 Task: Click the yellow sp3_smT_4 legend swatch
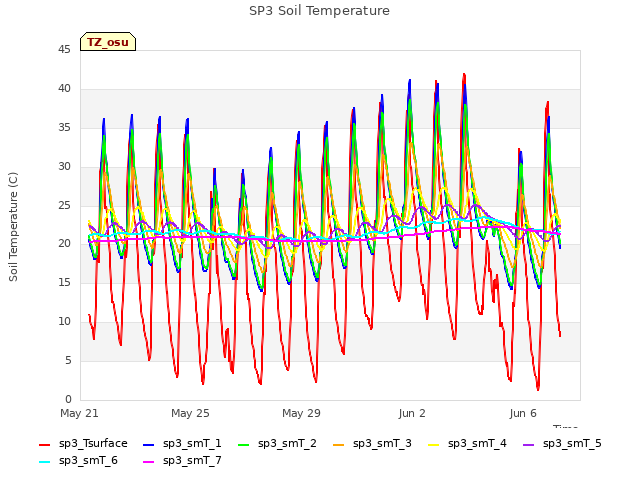434,444
